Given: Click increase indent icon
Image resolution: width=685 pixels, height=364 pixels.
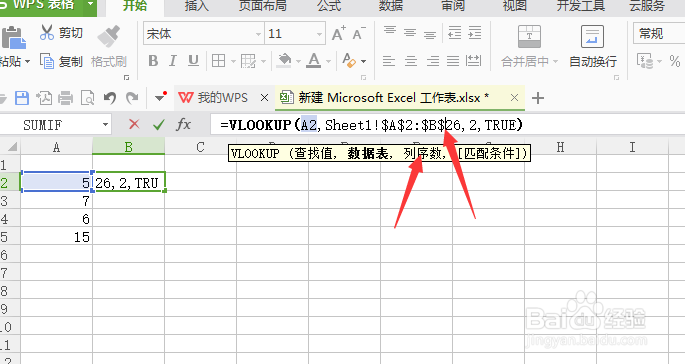Looking at the screenshot, I should click(x=474, y=32).
